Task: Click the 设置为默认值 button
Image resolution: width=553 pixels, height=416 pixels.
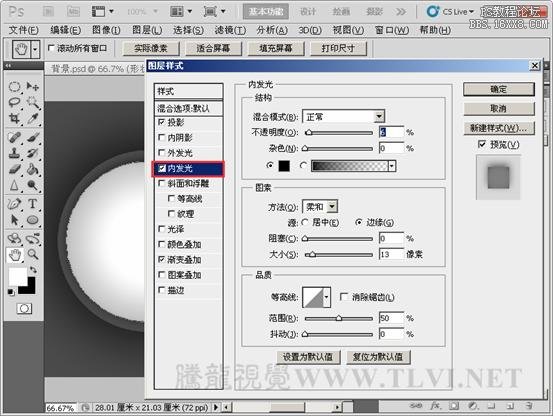Action: 308,357
